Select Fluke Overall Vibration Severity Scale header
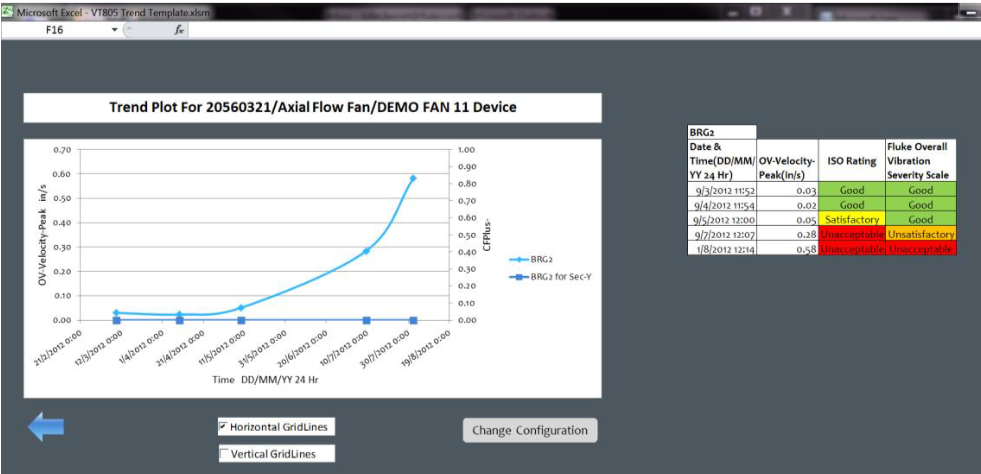The image size is (981, 474). coord(920,161)
